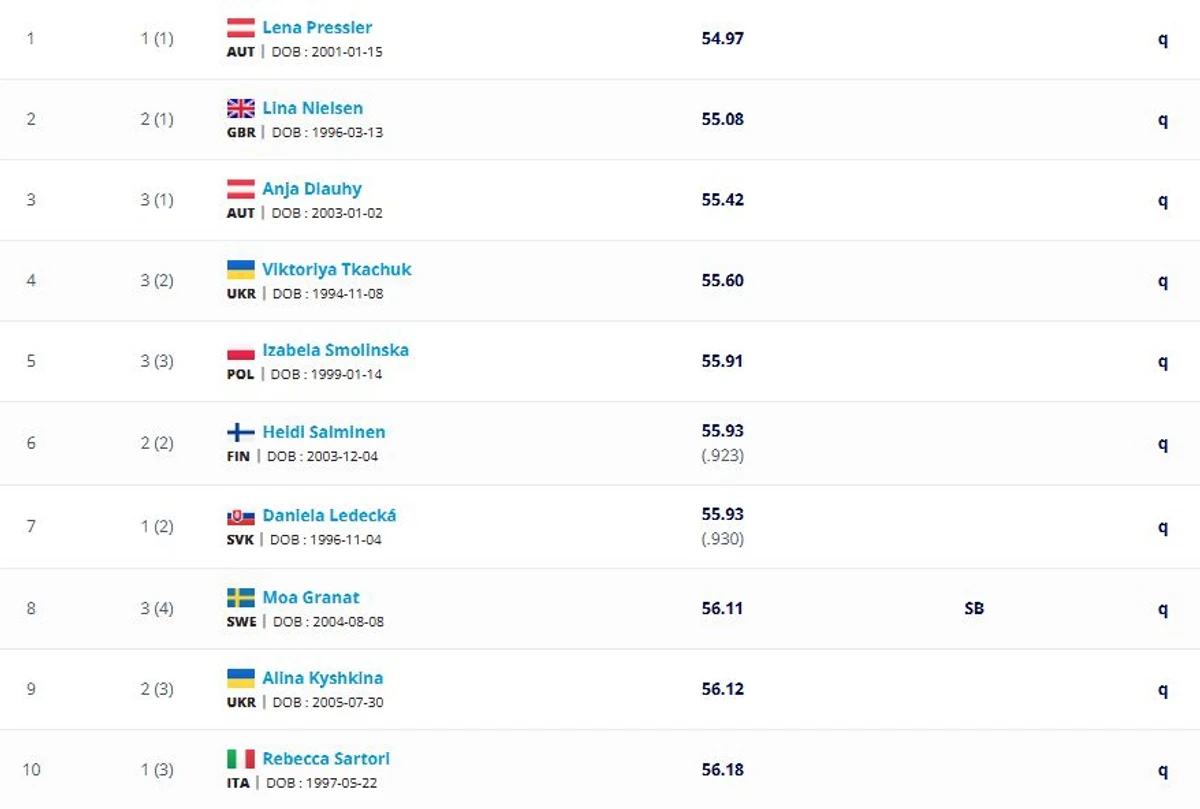Click the Ukrainian flag beside Viktoriya Tkachuk
The height and width of the screenshot is (809, 1200).
tap(241, 270)
